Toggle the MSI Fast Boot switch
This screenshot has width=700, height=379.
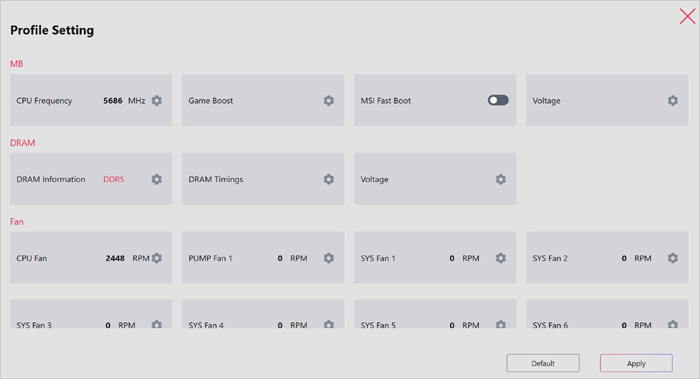498,100
